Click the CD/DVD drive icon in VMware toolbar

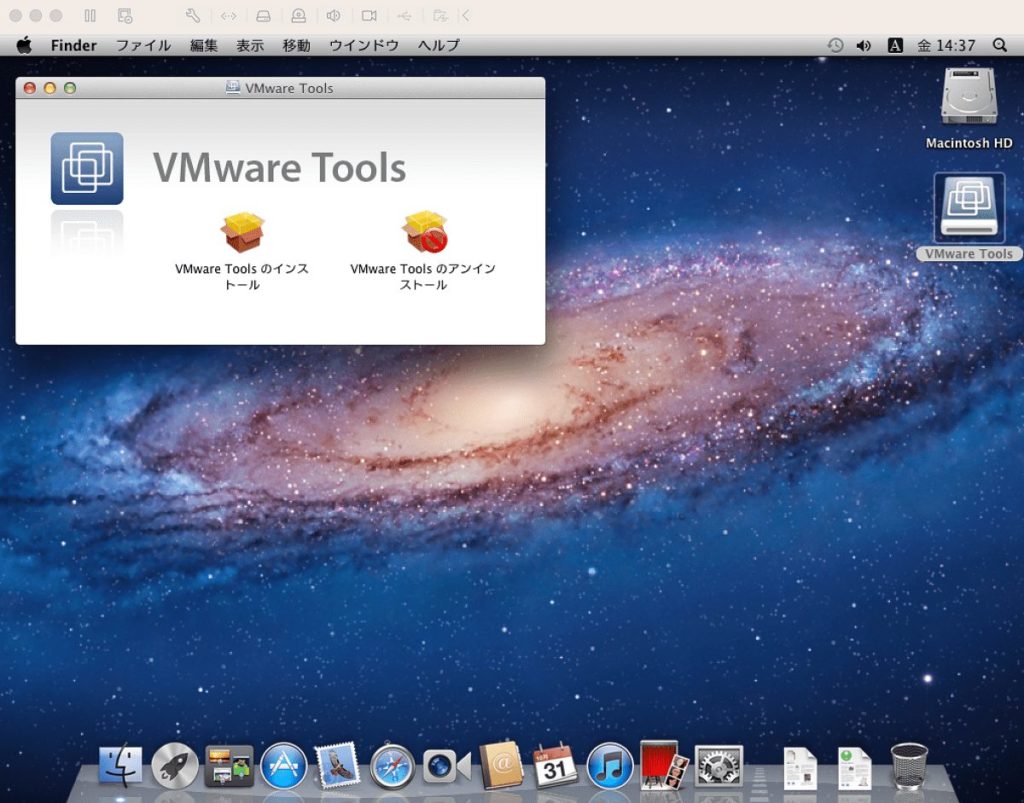pyautogui.click(x=298, y=16)
